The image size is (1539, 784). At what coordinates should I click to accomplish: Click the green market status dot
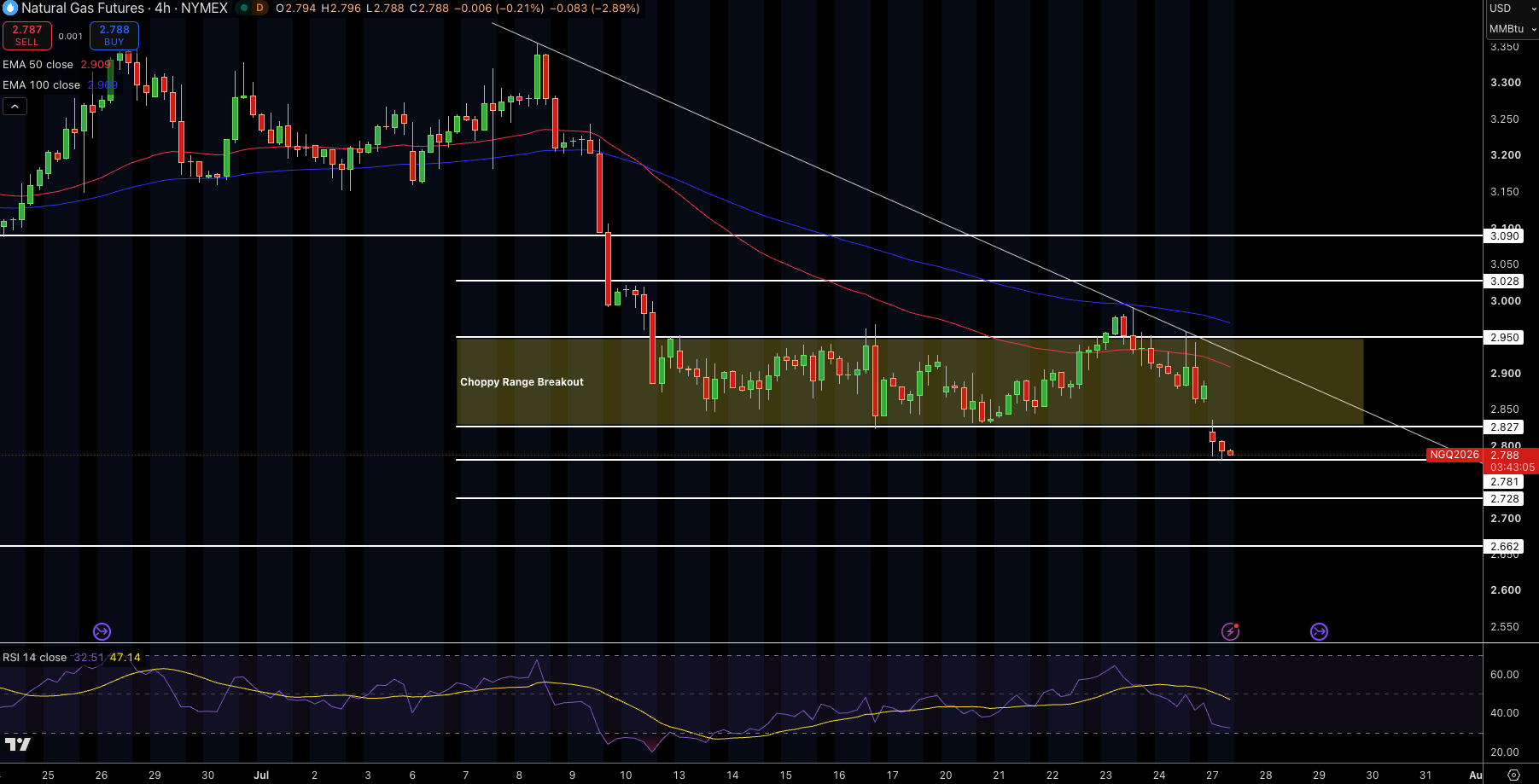[243, 8]
